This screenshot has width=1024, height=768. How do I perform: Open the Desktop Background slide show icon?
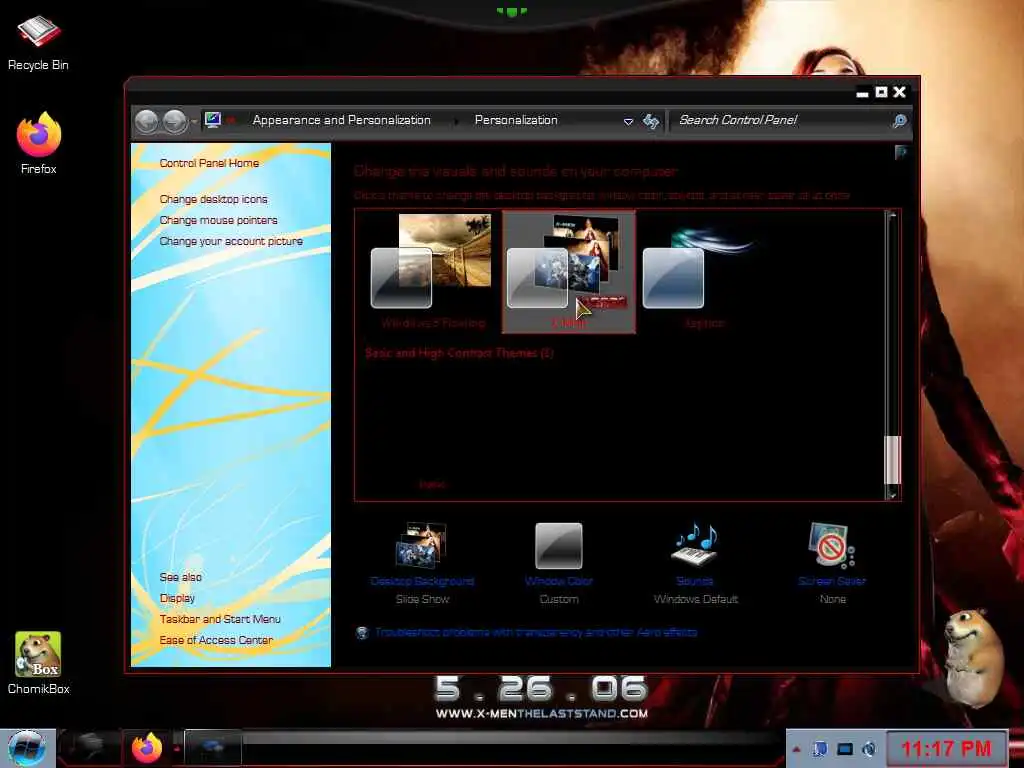point(421,545)
